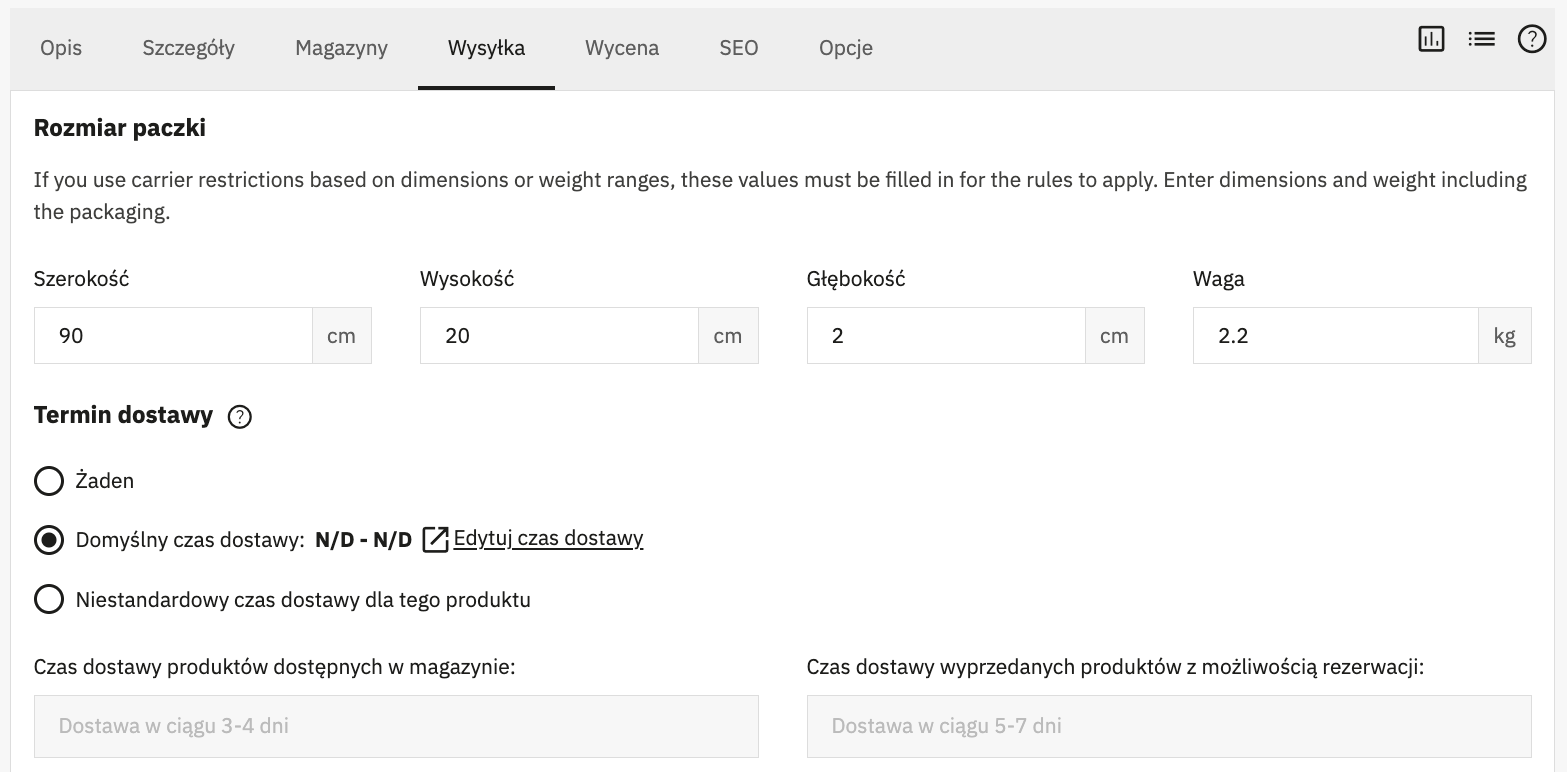Click the in-stock delivery time field
Viewport: 1567px width, 772px height.
point(396,726)
